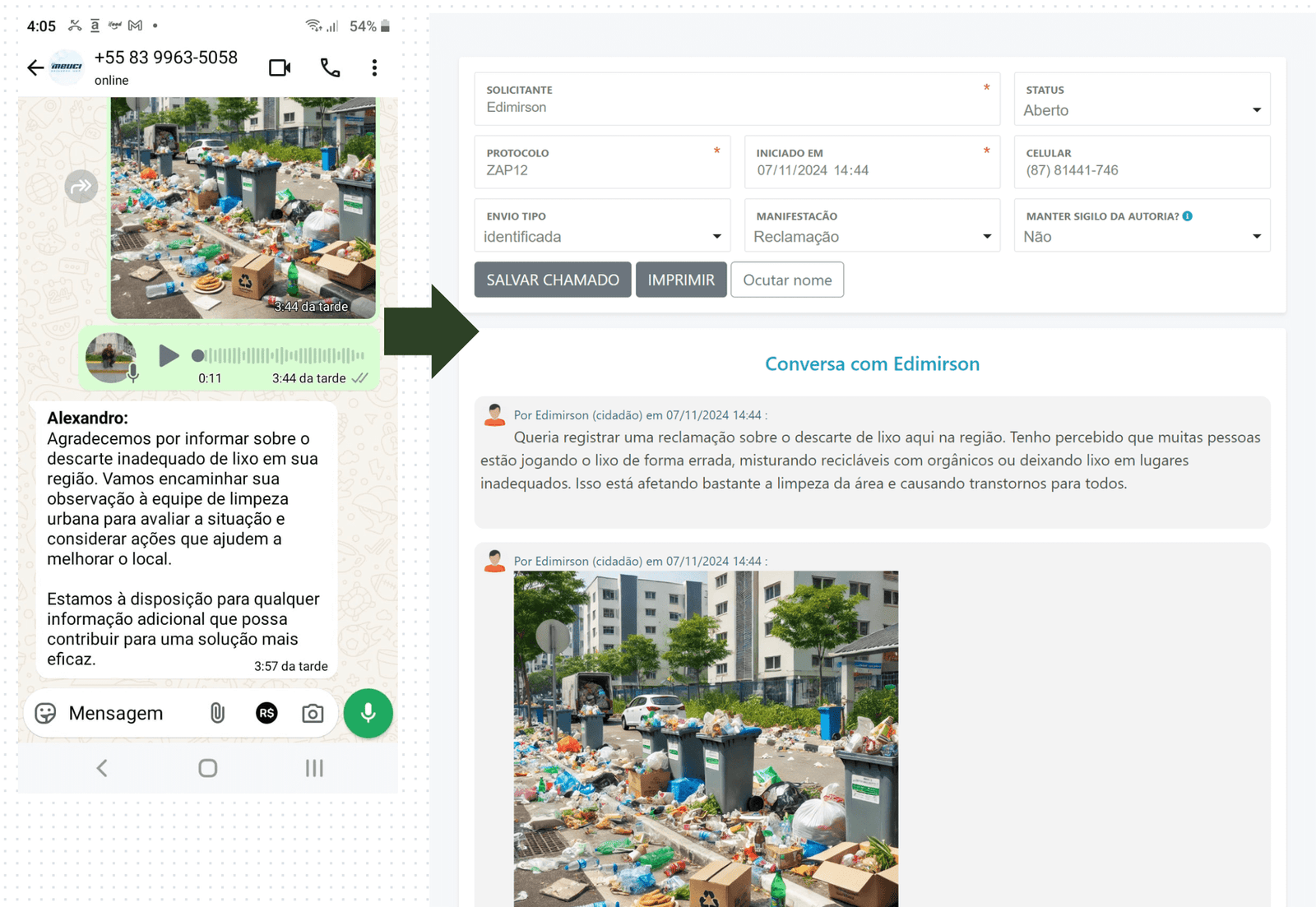Expand the Manter Sigilo da Autoria dropdown

pos(1142,237)
